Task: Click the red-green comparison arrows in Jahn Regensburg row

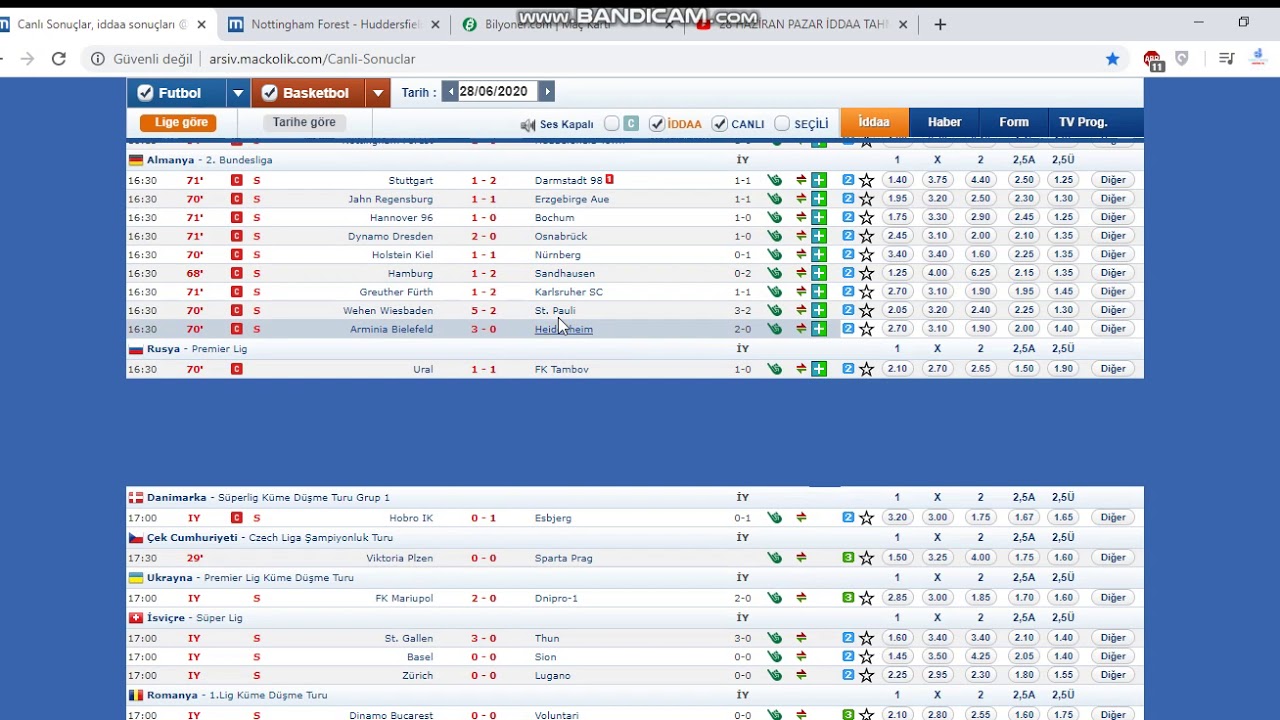Action: tap(801, 199)
